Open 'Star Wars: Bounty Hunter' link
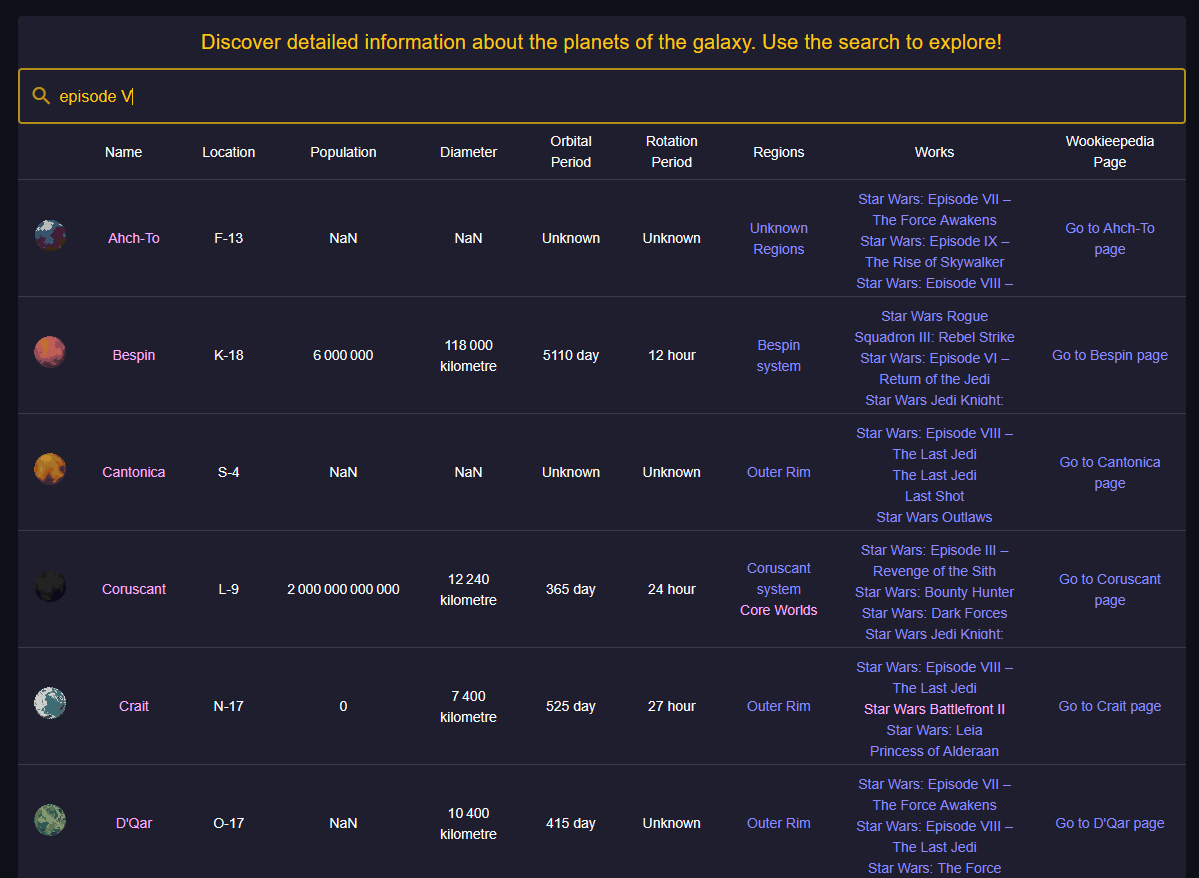 coord(934,592)
